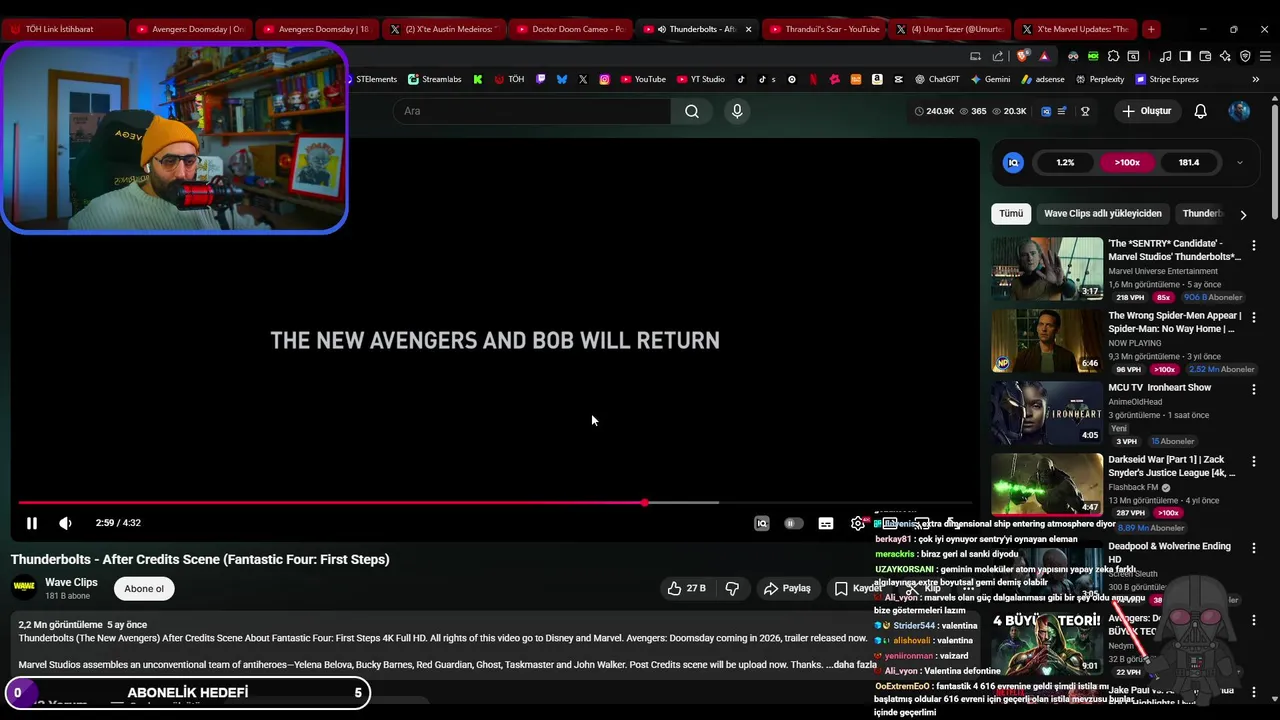Open options menu for SENTRY Candidate video
1280x720 pixels.
point(1254,245)
